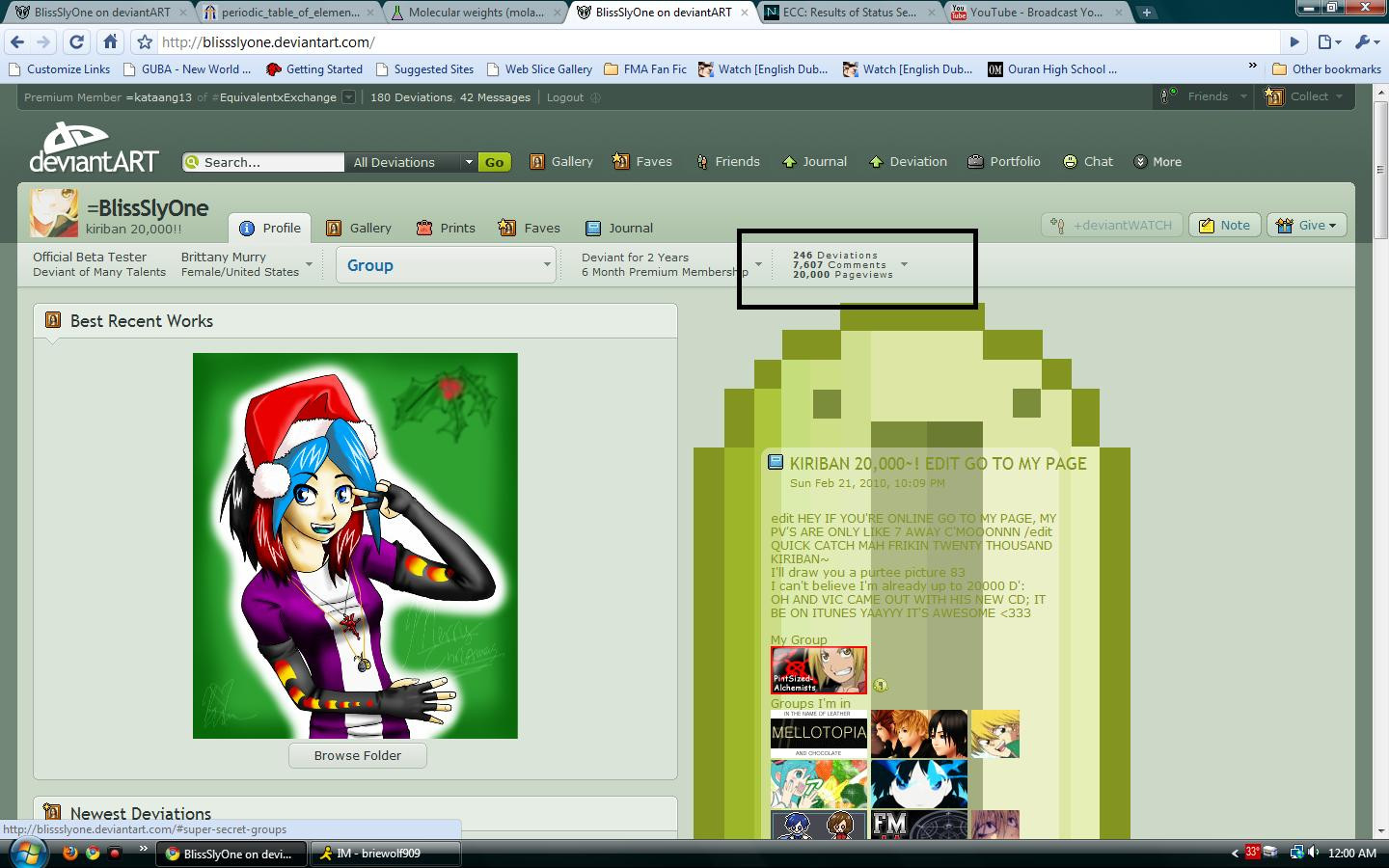Click the +deviantWATCH button
The image size is (1389, 868).
(1111, 225)
